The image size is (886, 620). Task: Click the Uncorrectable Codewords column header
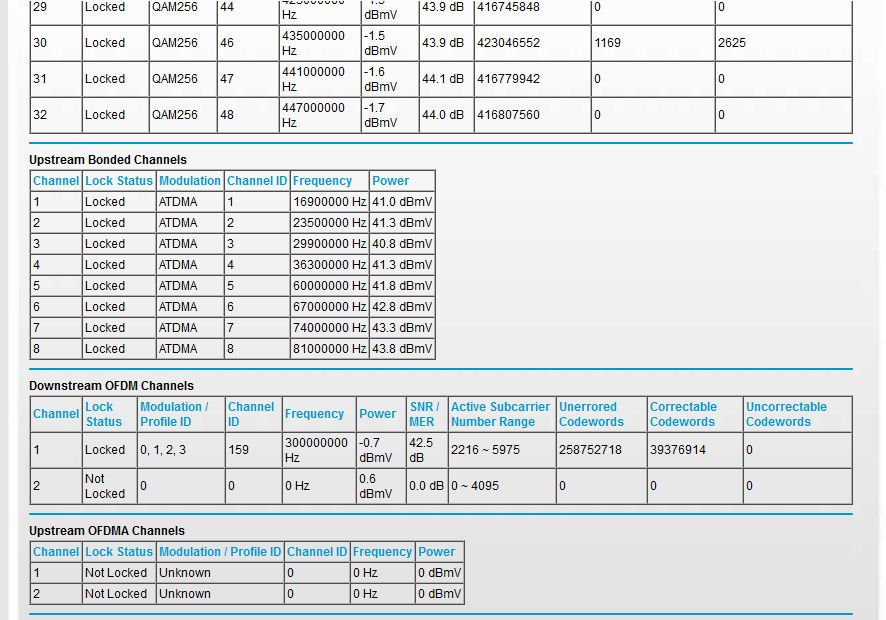(786, 414)
